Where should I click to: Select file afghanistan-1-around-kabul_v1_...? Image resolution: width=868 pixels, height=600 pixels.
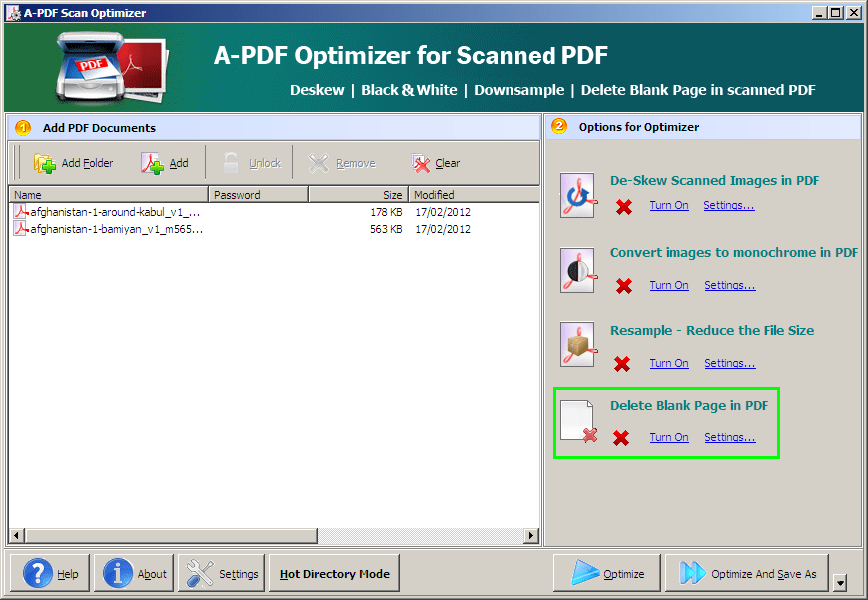pos(115,212)
